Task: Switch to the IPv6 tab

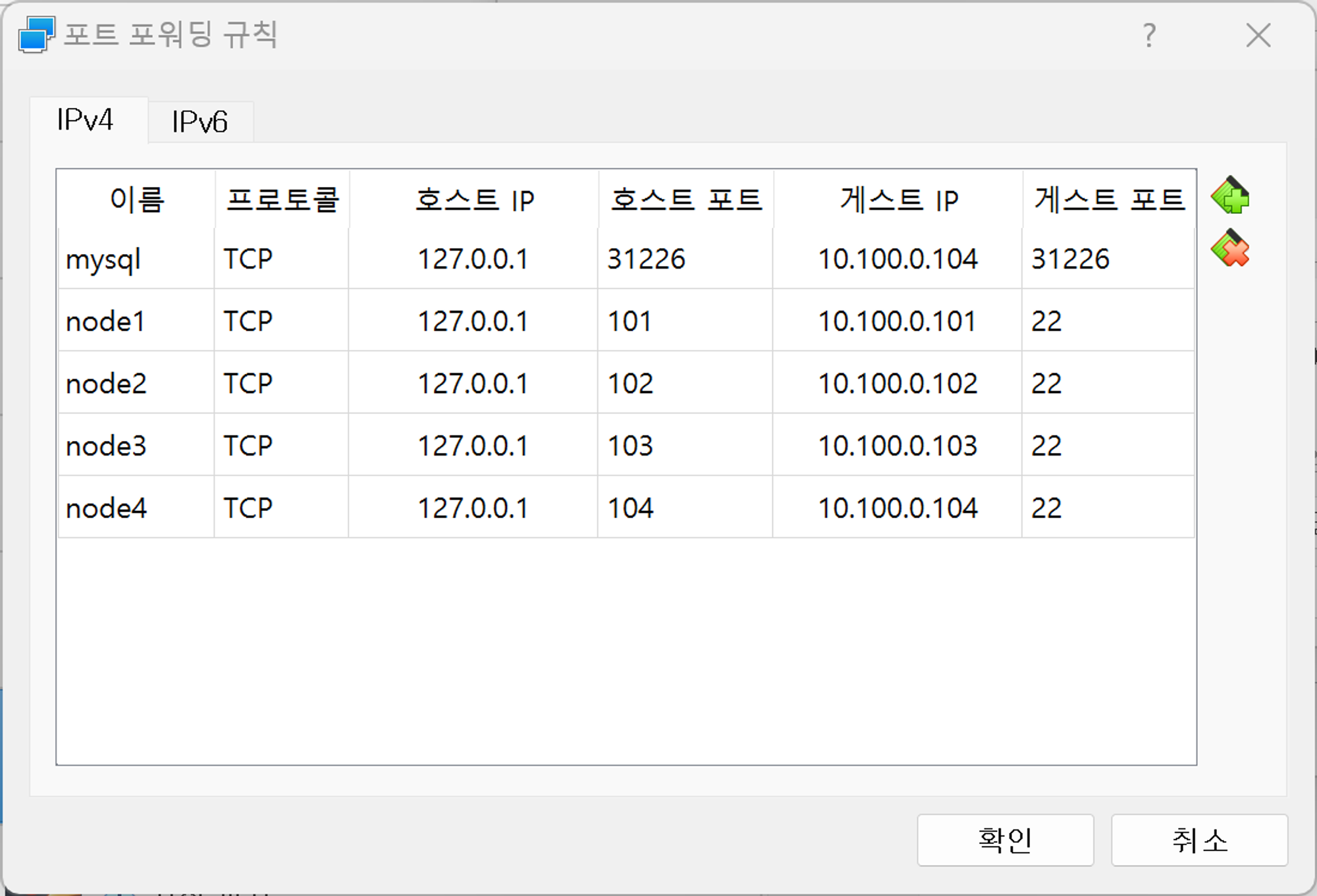Action: click(x=200, y=122)
